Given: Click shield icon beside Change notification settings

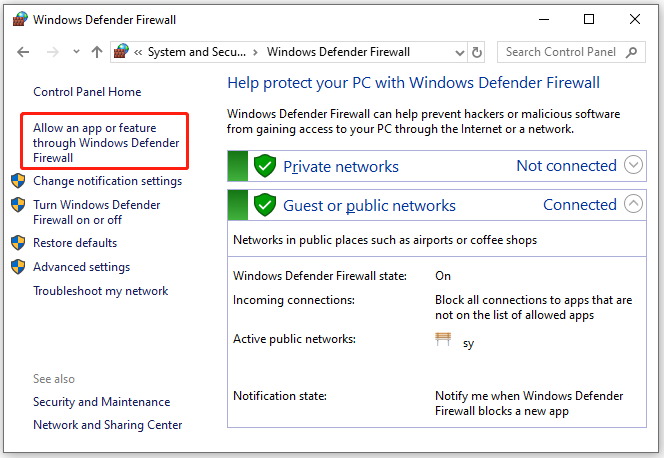Looking at the screenshot, I should [18, 181].
